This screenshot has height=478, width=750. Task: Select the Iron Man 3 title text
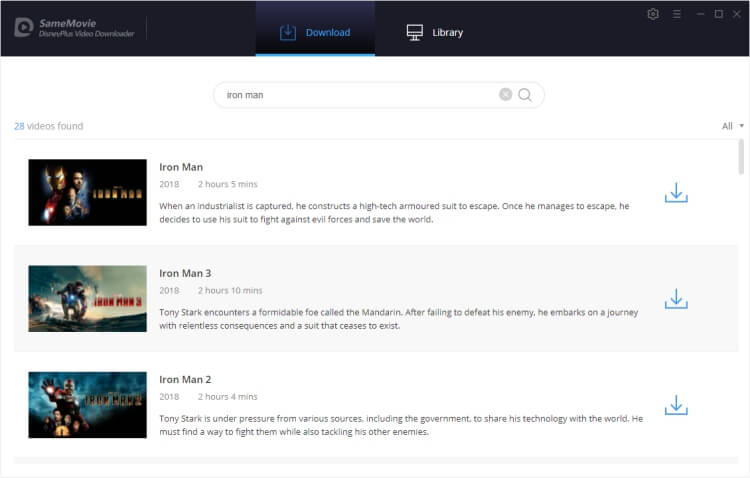[x=185, y=273]
